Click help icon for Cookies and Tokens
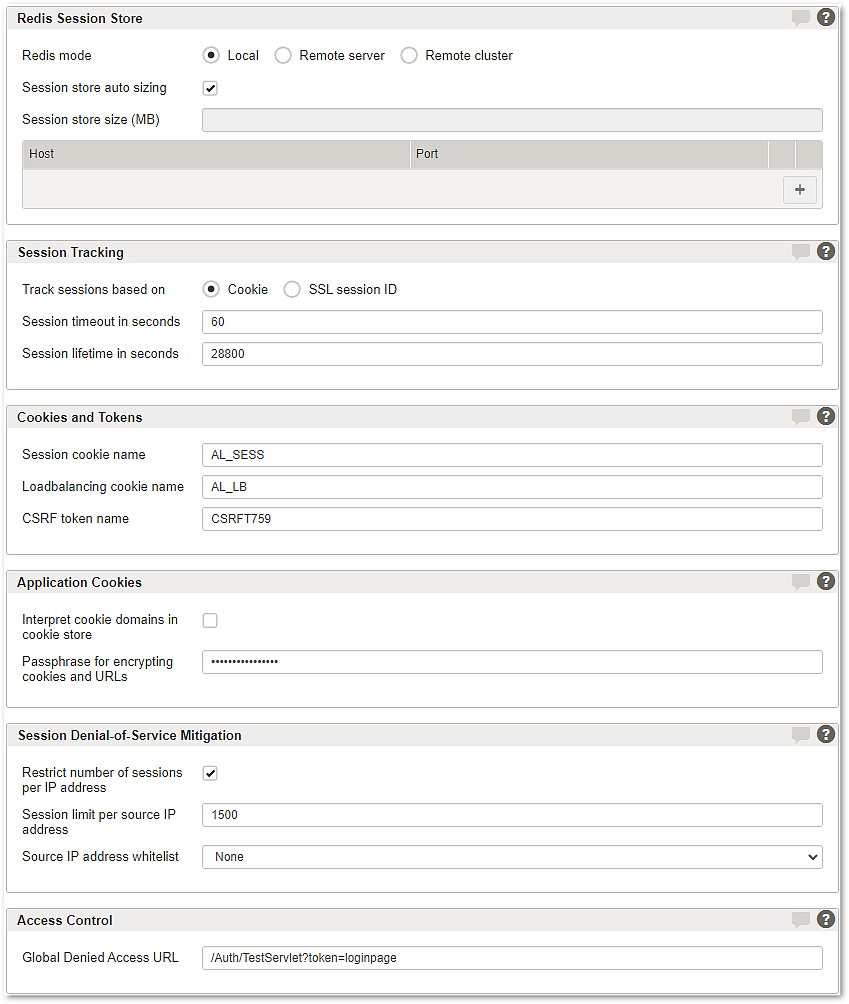849x1004 pixels. pos(825,417)
